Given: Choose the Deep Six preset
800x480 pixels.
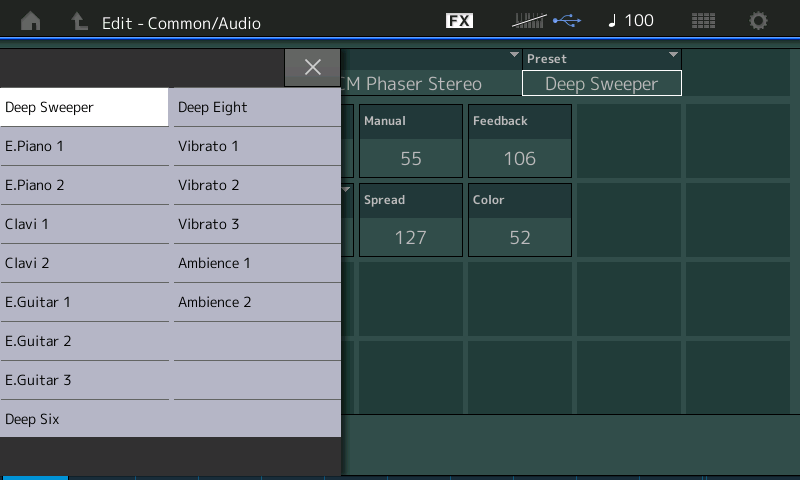Looking at the screenshot, I should tap(85, 419).
